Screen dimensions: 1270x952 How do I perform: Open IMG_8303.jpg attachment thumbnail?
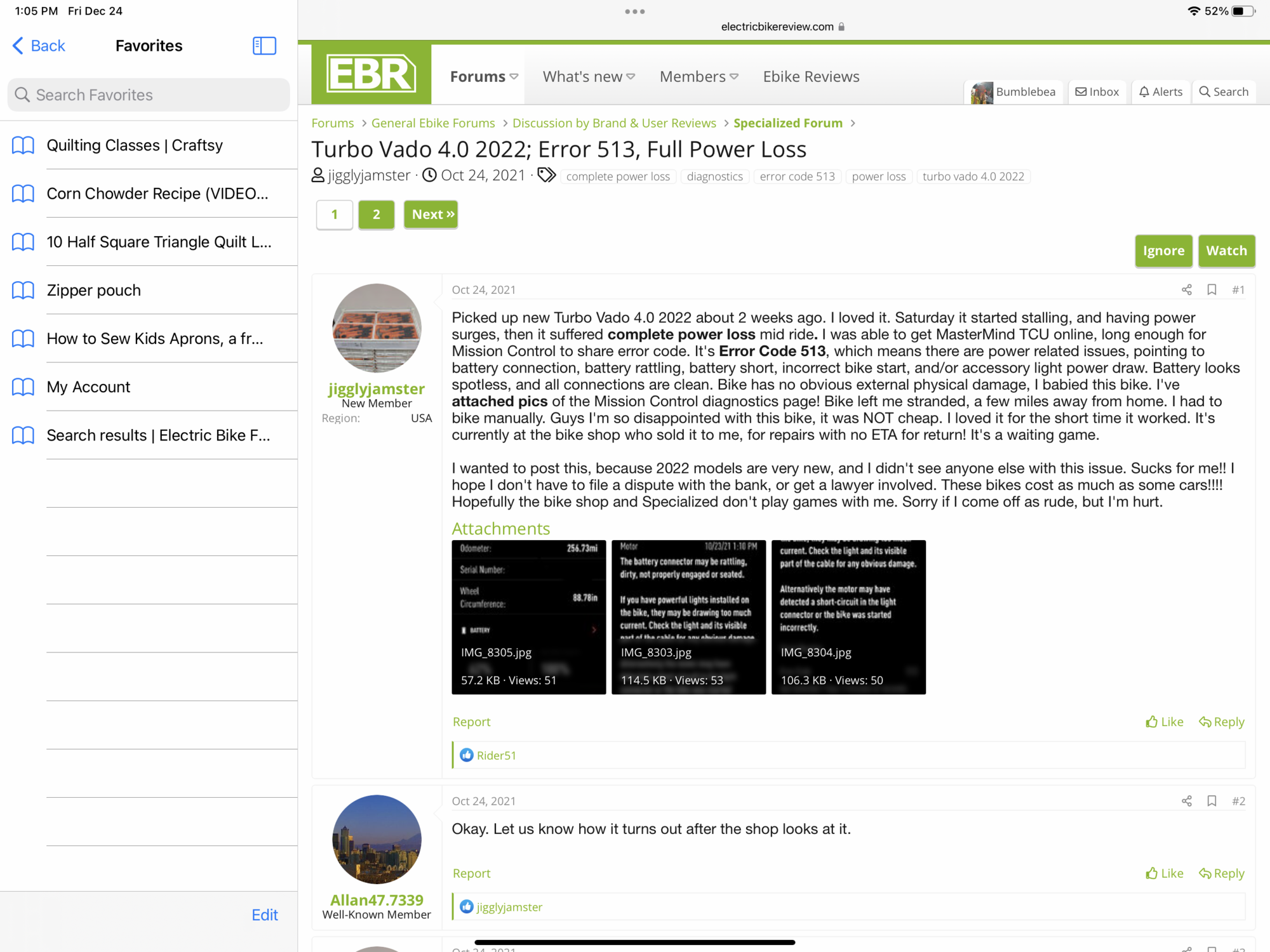(688, 616)
